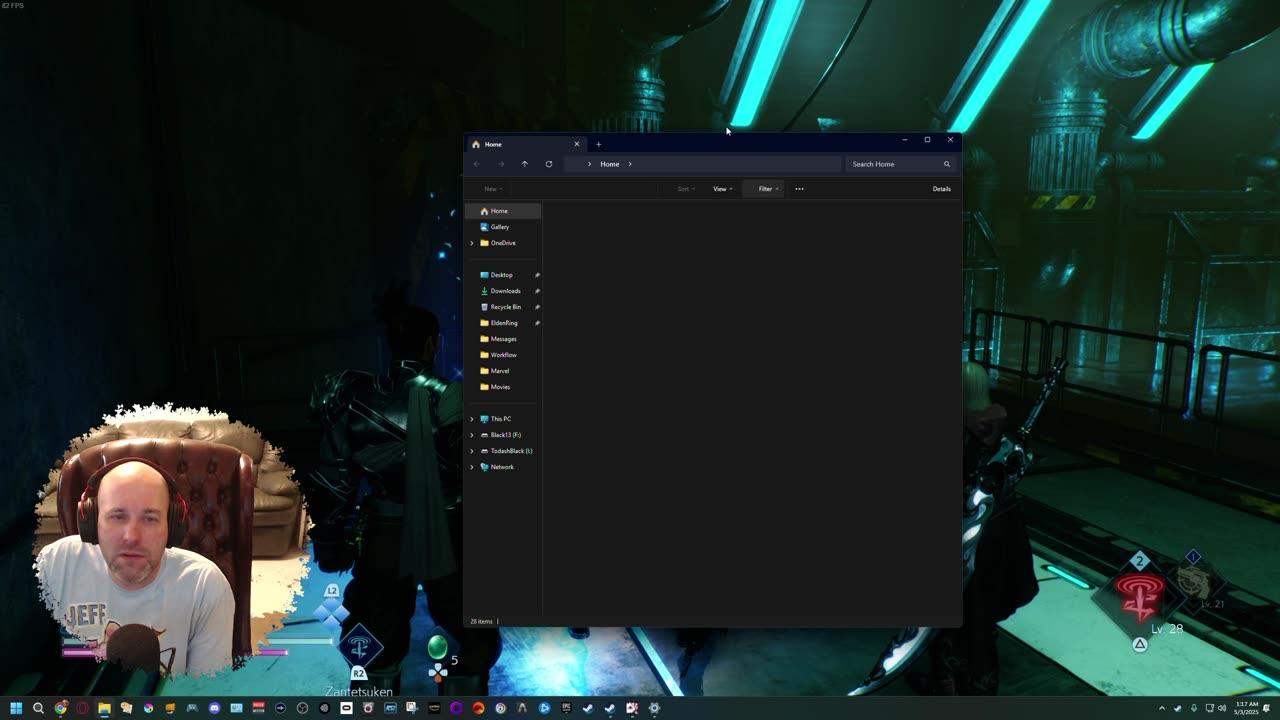
Task: Expand the Network tree node
Action: click(x=472, y=467)
